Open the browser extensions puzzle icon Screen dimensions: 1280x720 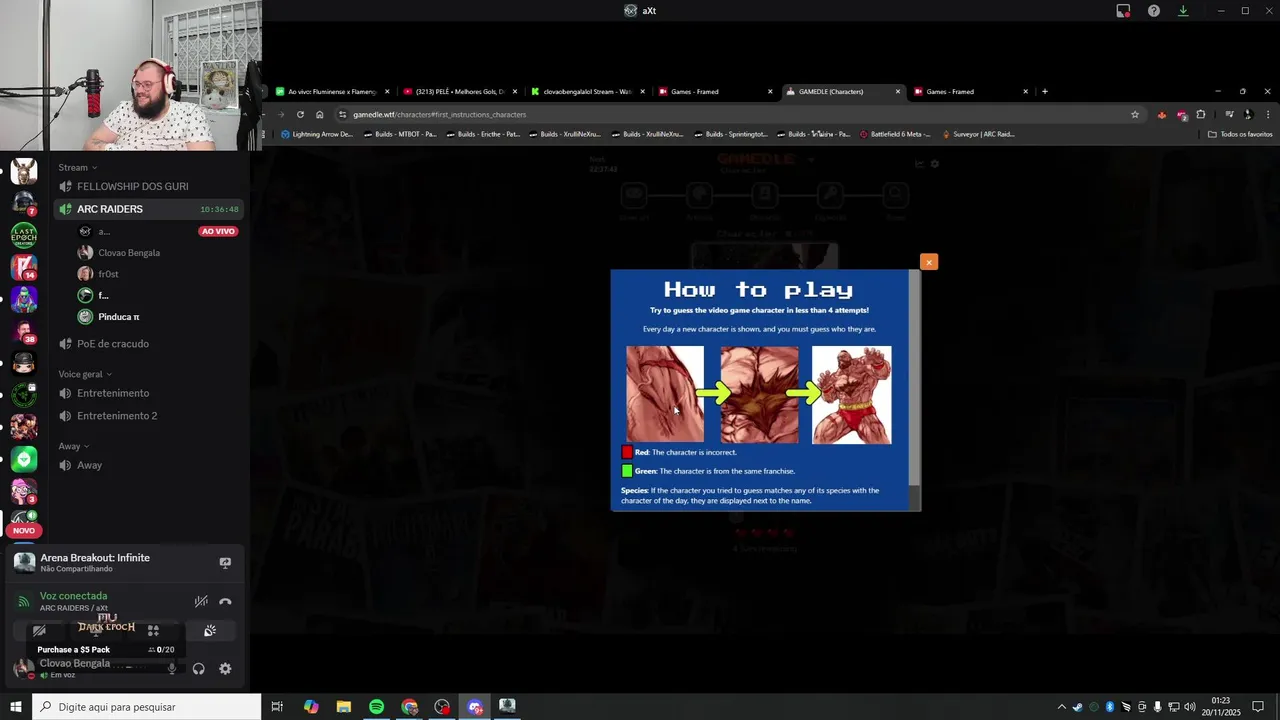click(1201, 114)
